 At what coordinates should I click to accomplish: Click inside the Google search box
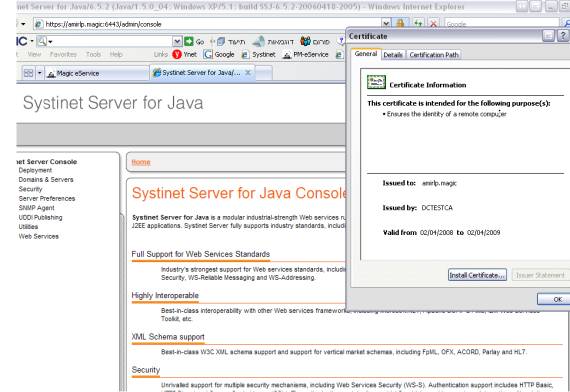coord(501,24)
